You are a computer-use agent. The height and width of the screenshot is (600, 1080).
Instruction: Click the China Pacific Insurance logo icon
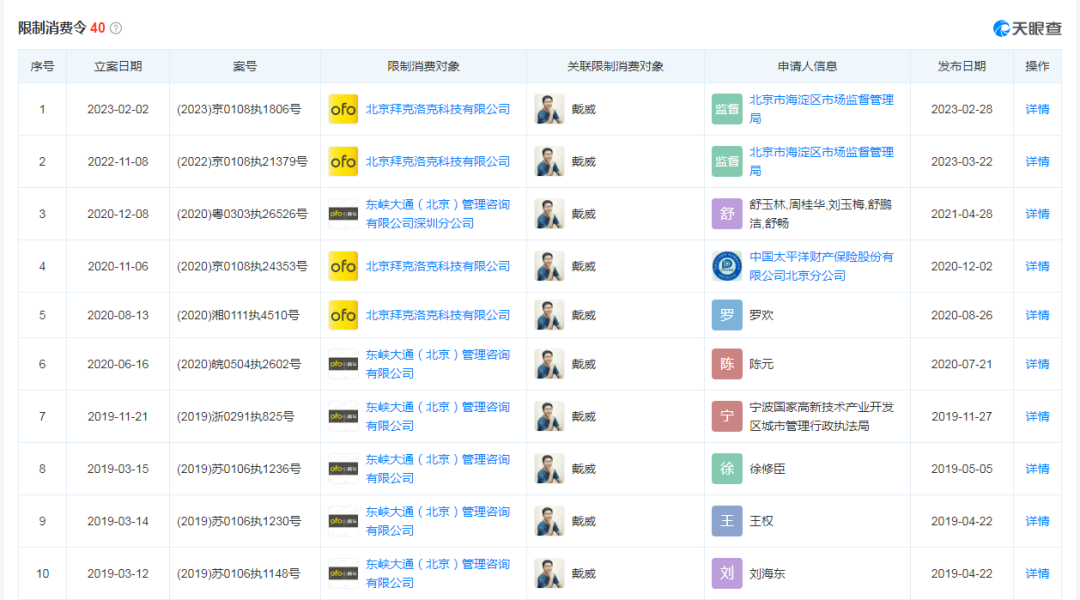pyautogui.click(x=727, y=266)
